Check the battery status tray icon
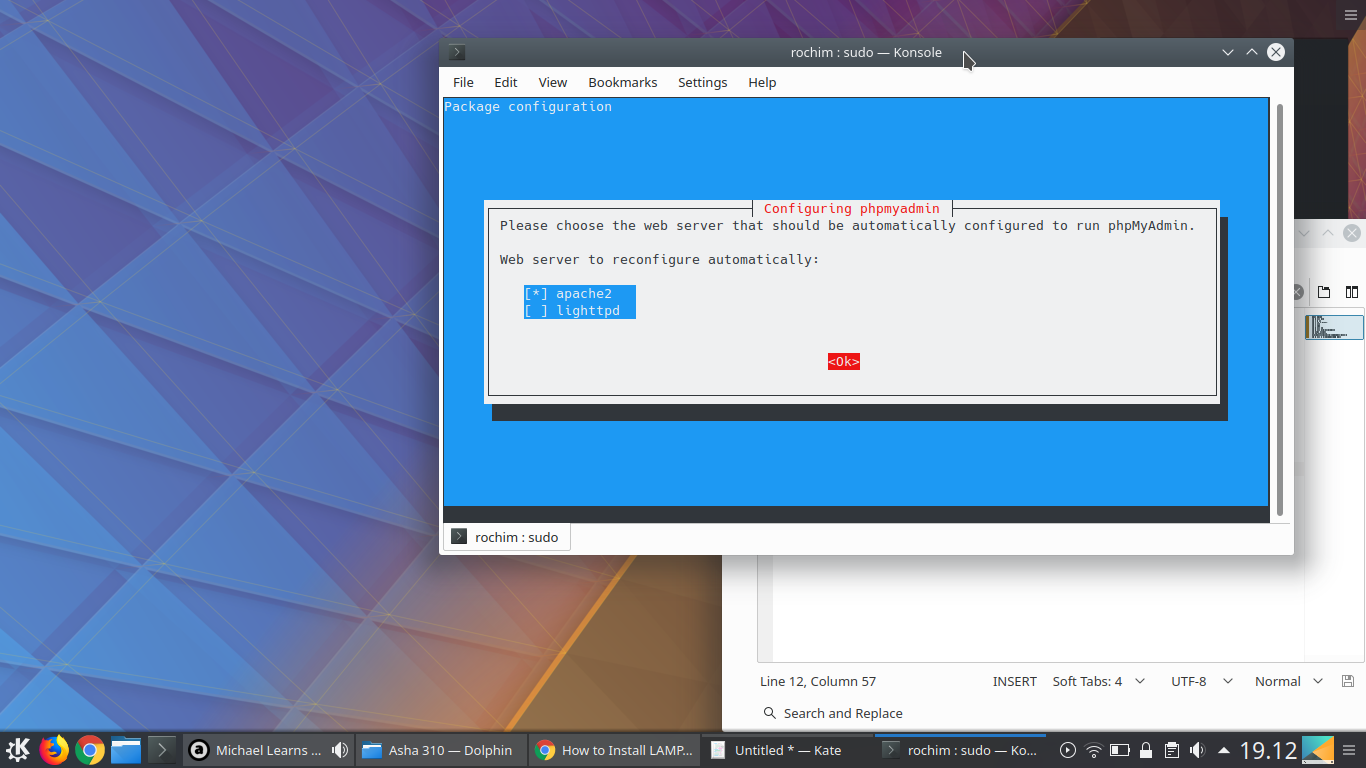Image resolution: width=1366 pixels, height=768 pixels. point(1120,750)
